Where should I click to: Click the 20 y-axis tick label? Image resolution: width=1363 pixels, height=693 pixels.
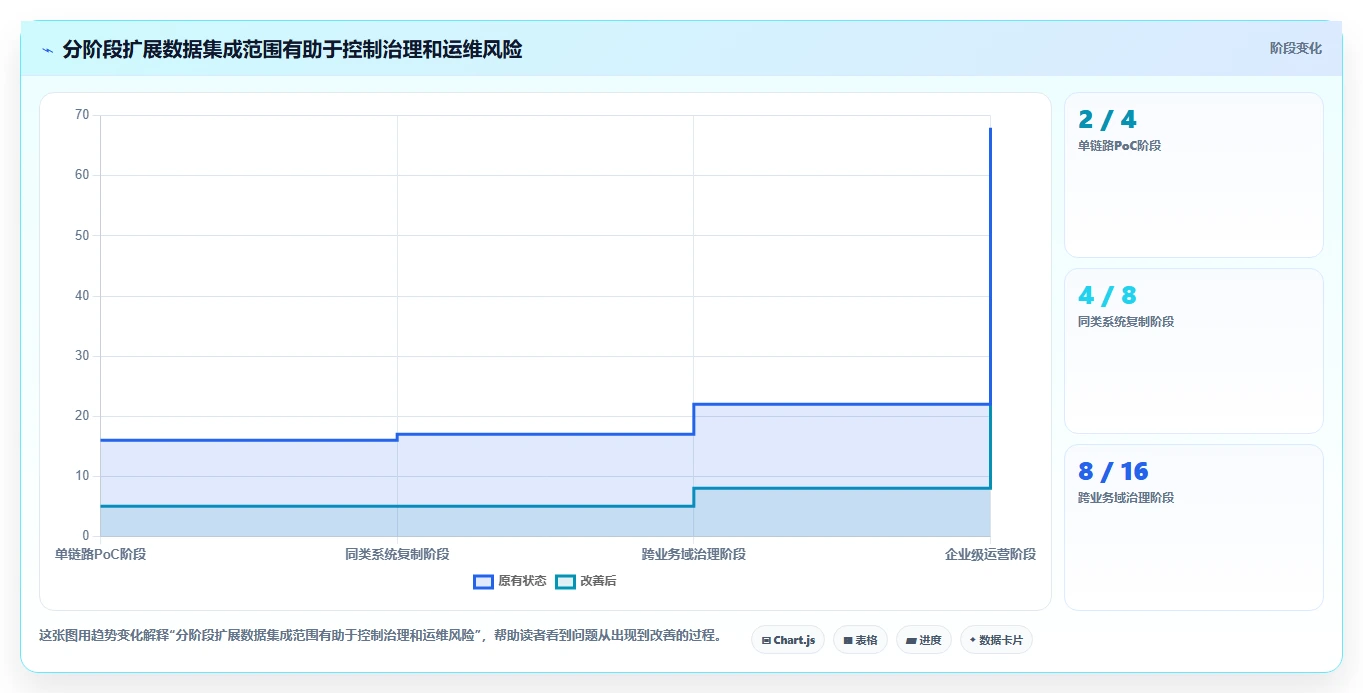tap(82, 416)
